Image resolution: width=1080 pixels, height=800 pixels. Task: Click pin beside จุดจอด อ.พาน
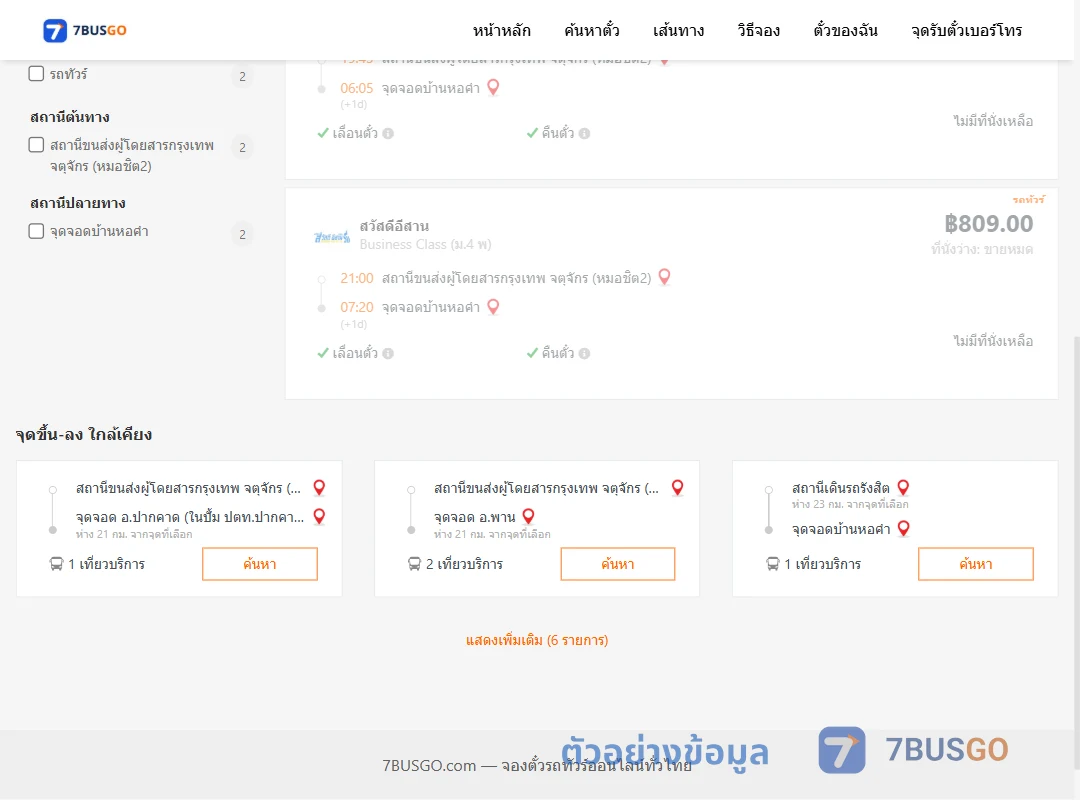tap(529, 516)
